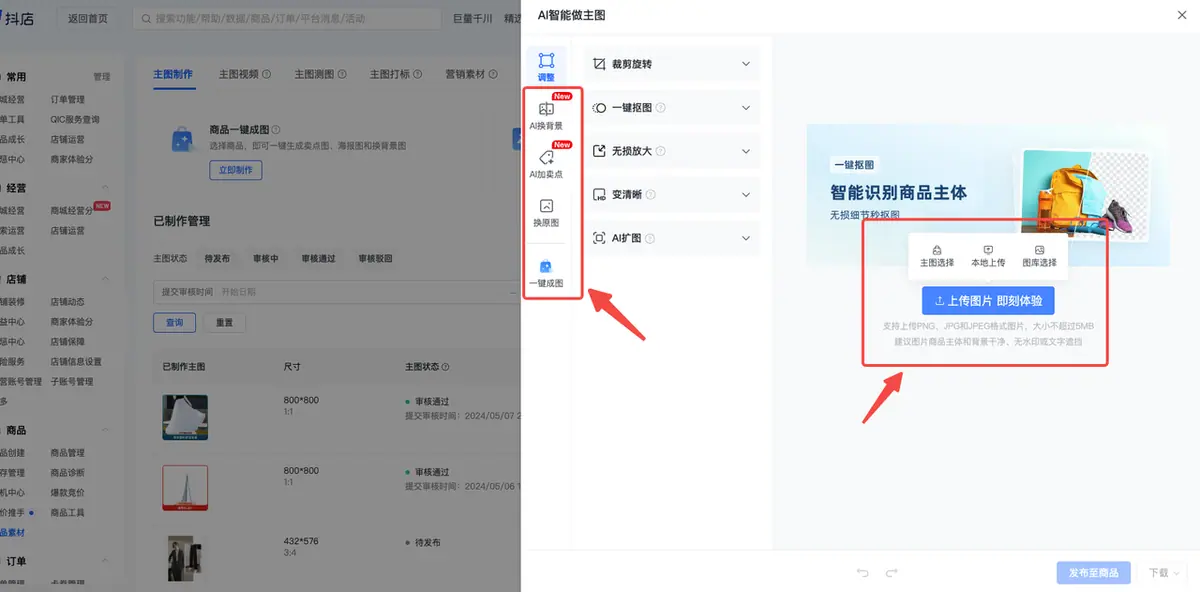
Task: Switch to the 主图测图 tab
Action: (x=314, y=74)
